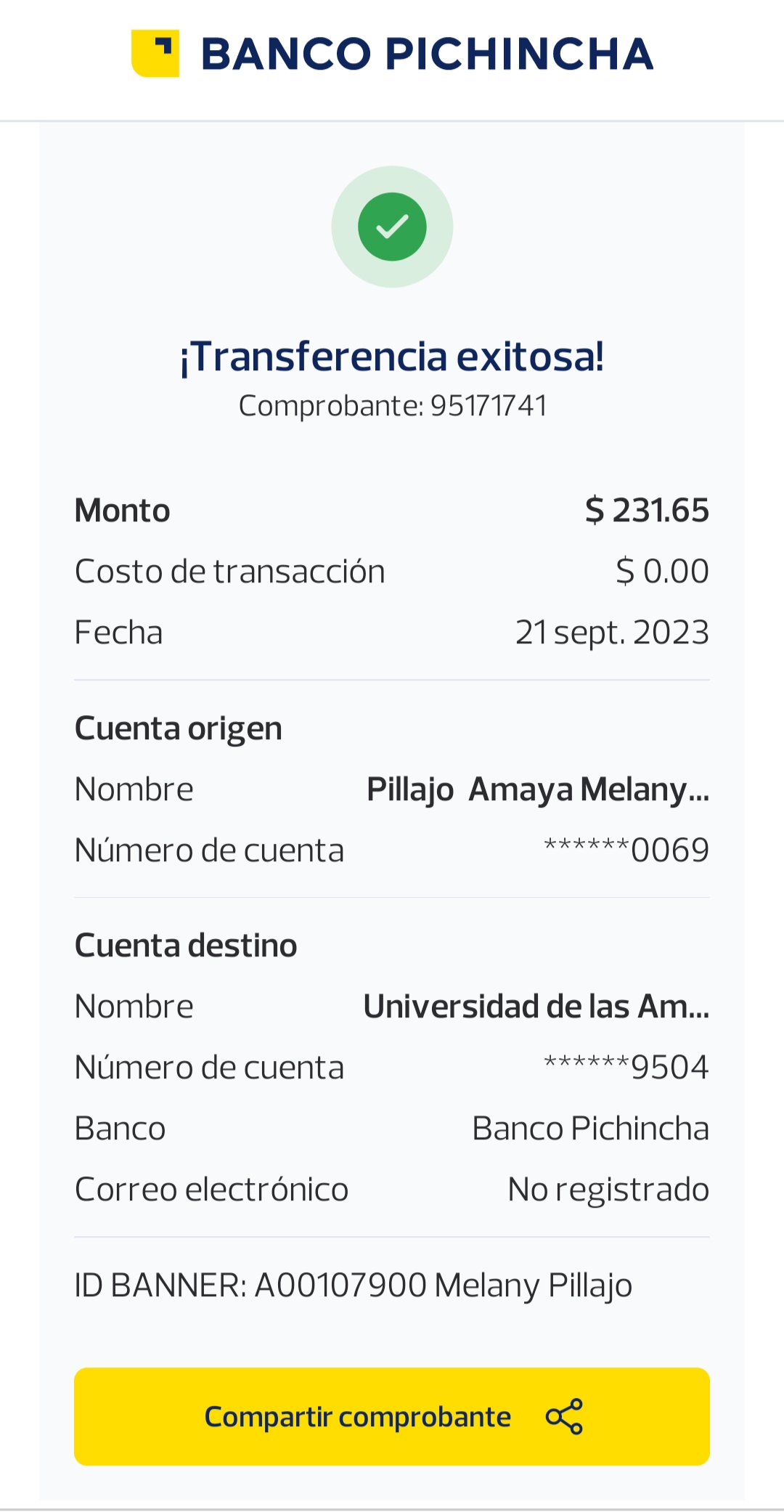Click the Monto amount $ 231.65
The height and width of the screenshot is (1512, 784).
[x=647, y=511]
